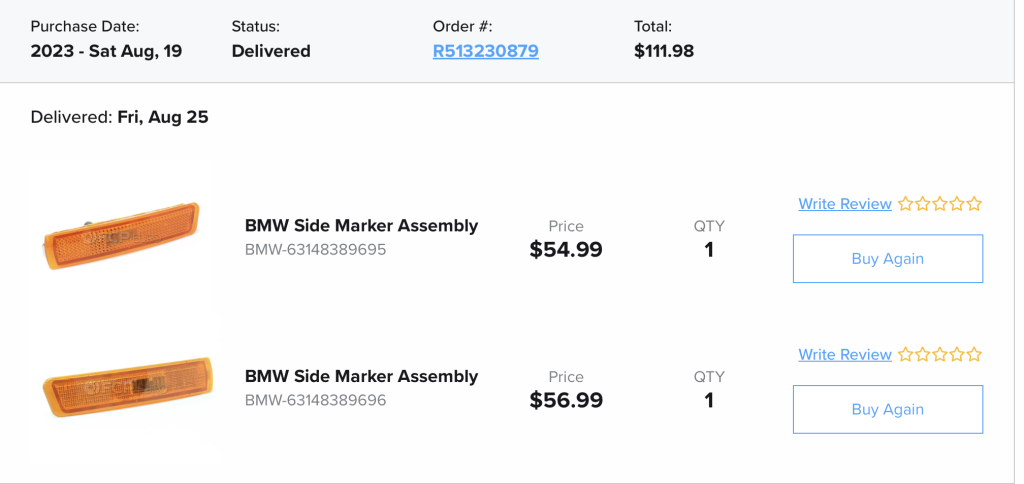Buy Again the $54.99 Side Marker Assembly
Image resolution: width=1024 pixels, height=484 pixels.
pos(888,259)
